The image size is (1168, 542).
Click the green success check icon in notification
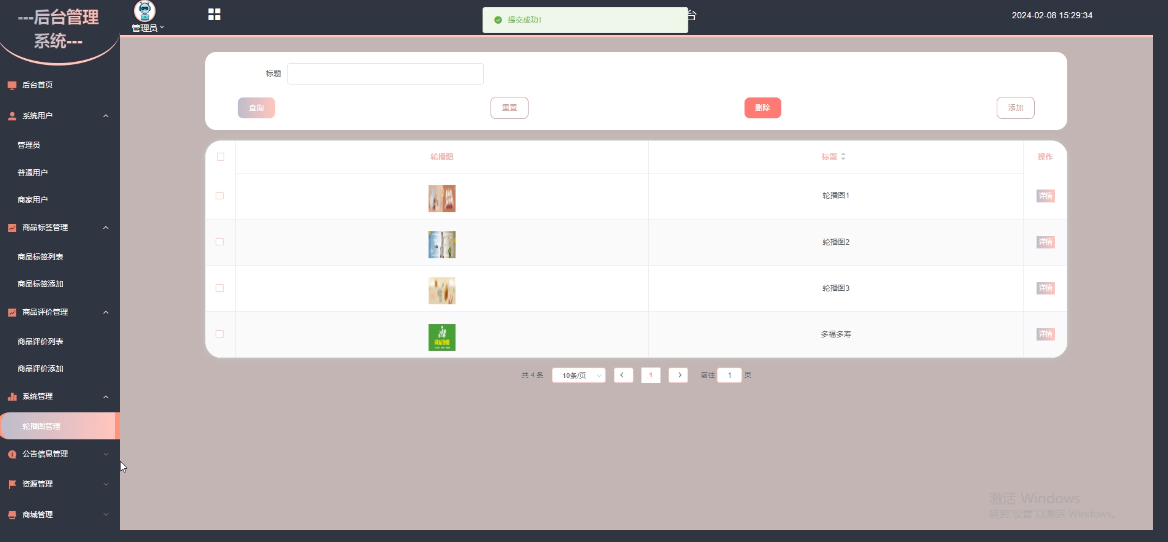point(498,20)
